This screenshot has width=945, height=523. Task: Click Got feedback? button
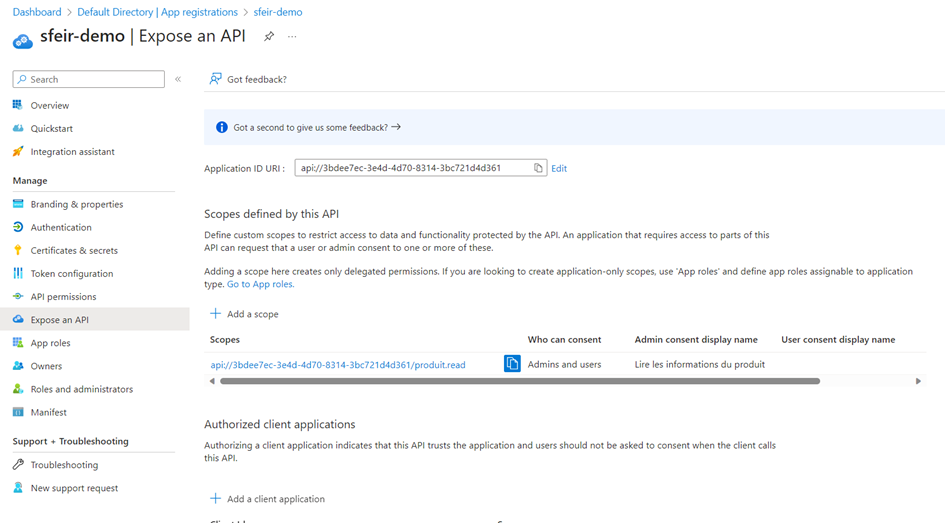pyautogui.click(x=248, y=79)
